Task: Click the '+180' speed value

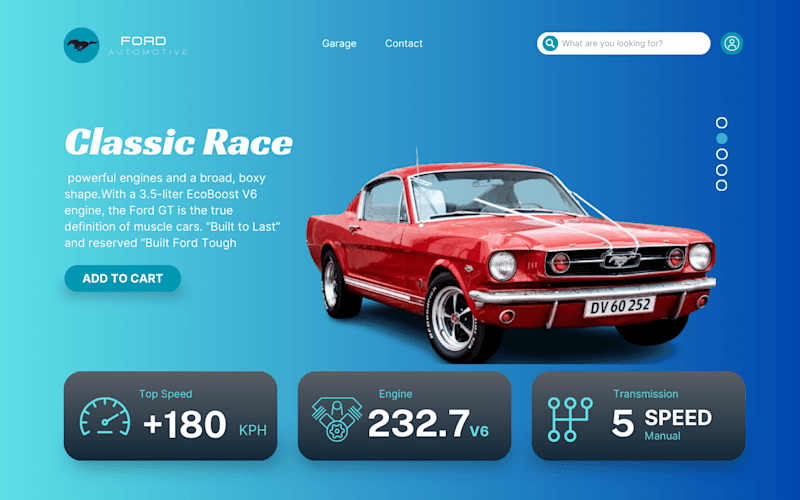Action: 185,424
